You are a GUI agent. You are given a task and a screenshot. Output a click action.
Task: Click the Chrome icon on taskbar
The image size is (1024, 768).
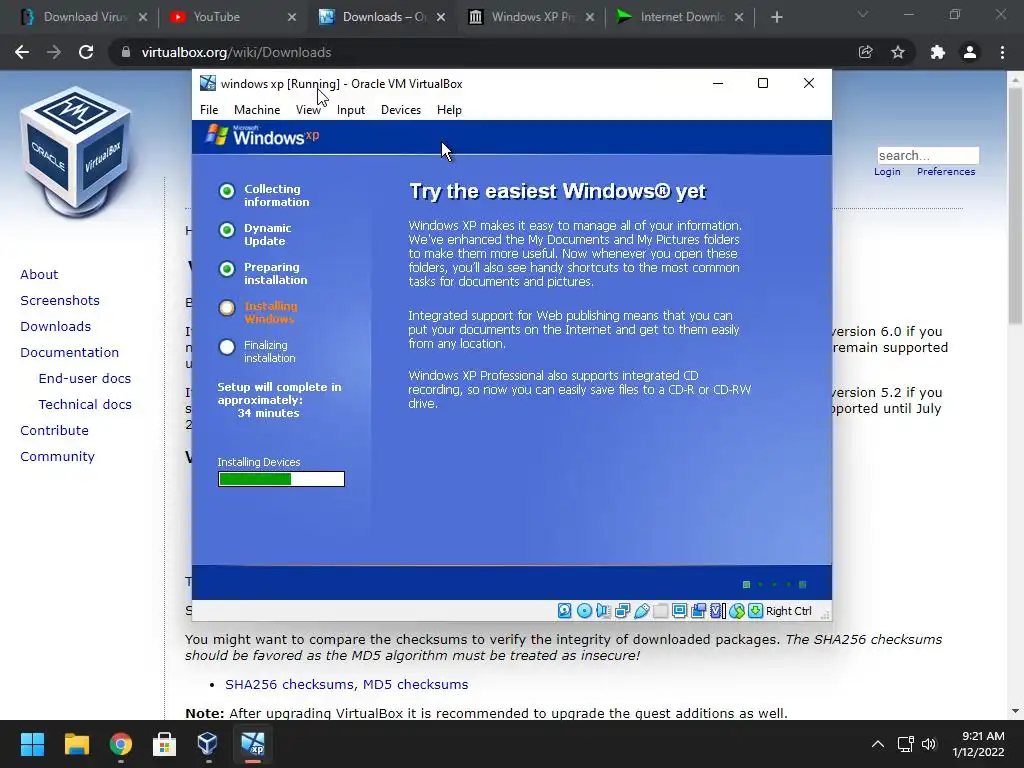[121, 744]
